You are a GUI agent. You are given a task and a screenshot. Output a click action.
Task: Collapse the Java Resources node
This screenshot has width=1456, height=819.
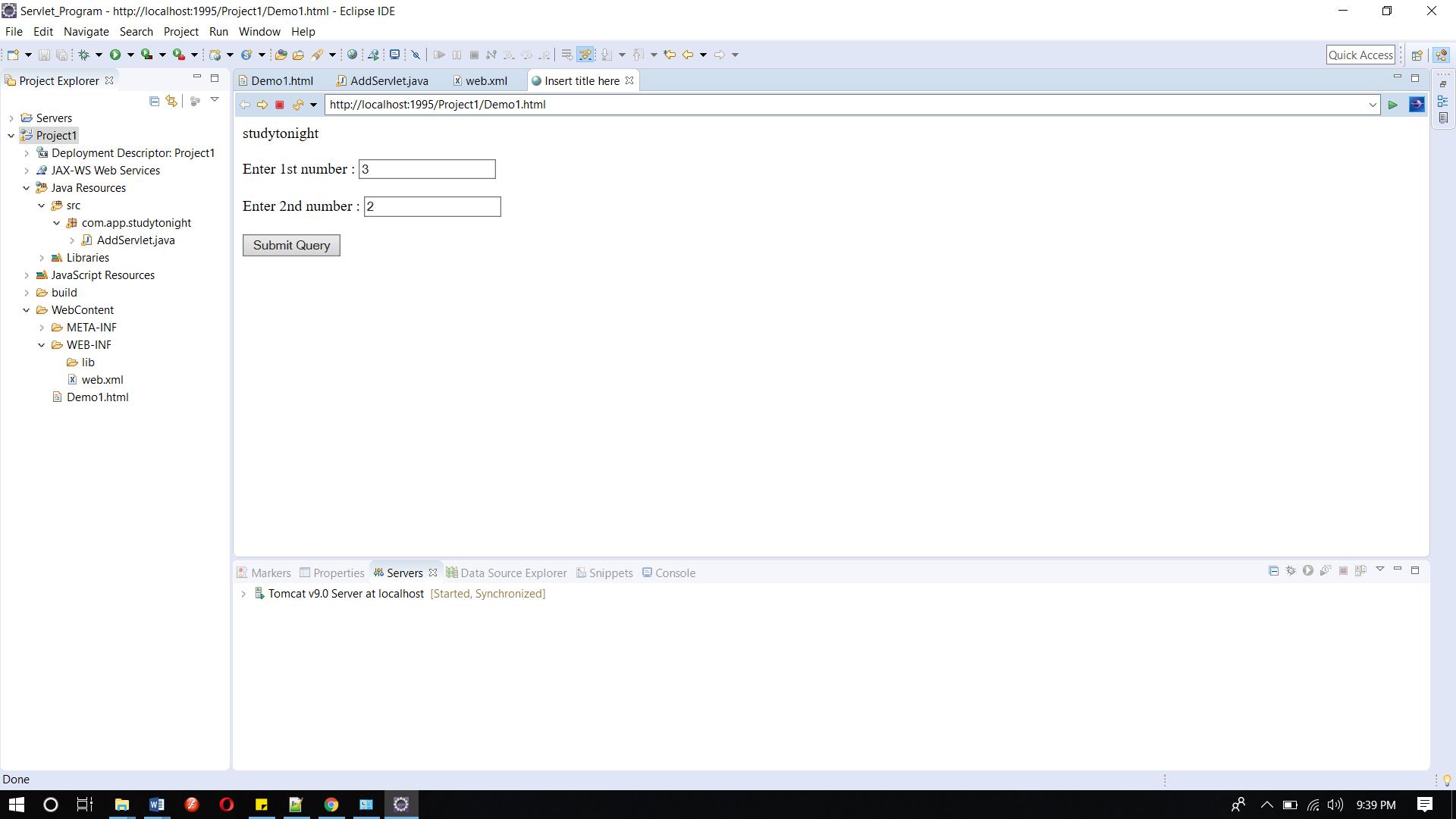click(x=27, y=188)
